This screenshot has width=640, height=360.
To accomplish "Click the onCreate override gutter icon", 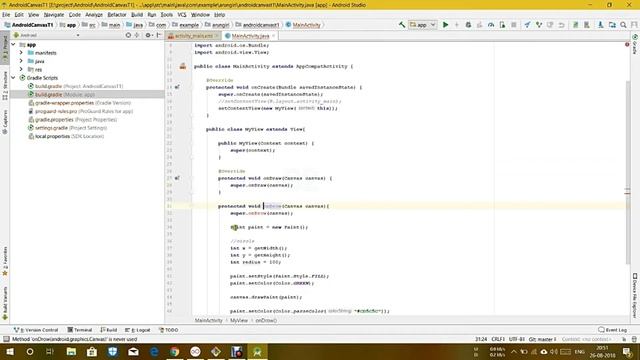I will [x=177, y=87].
